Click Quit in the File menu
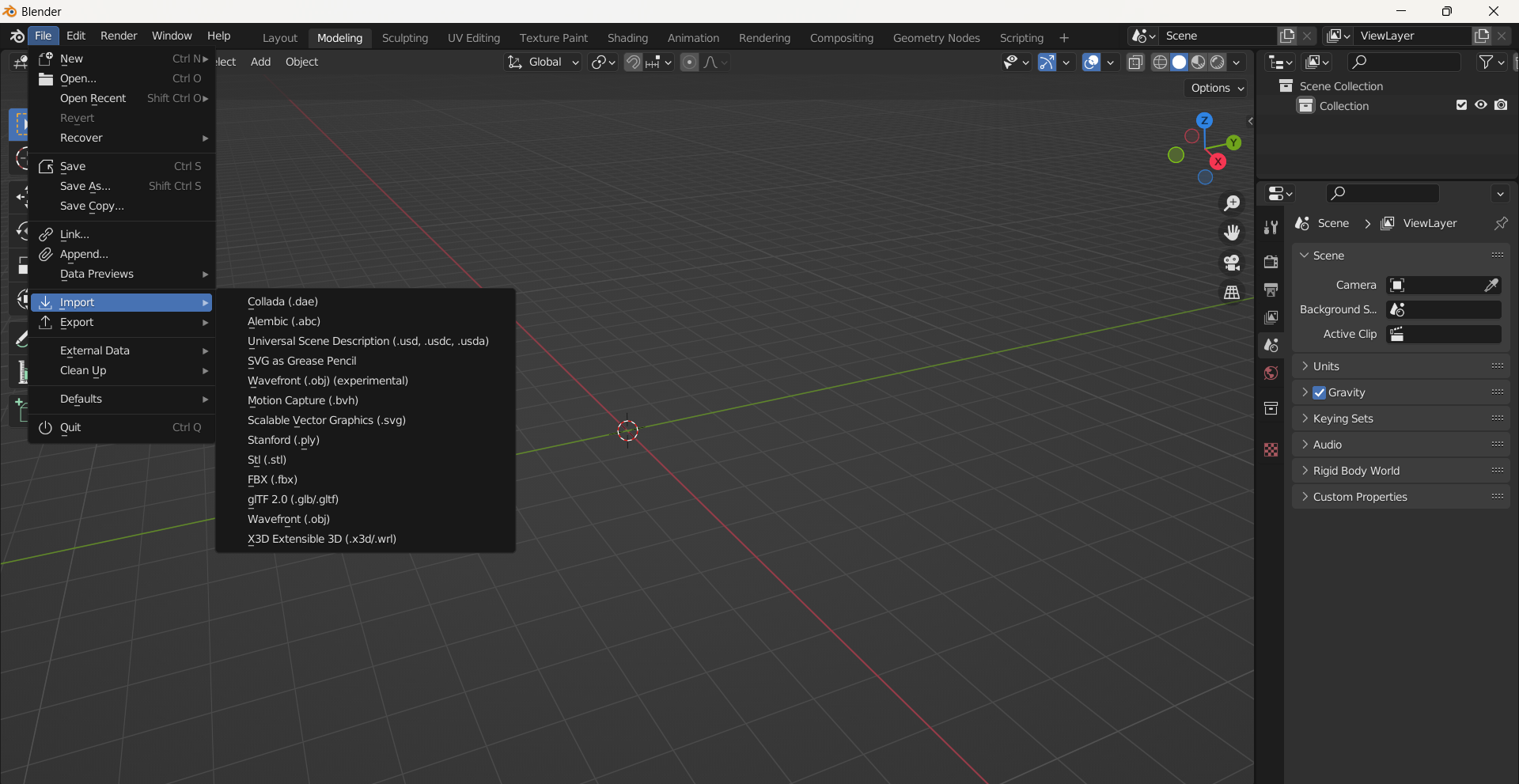This screenshot has width=1519, height=784. (122, 427)
